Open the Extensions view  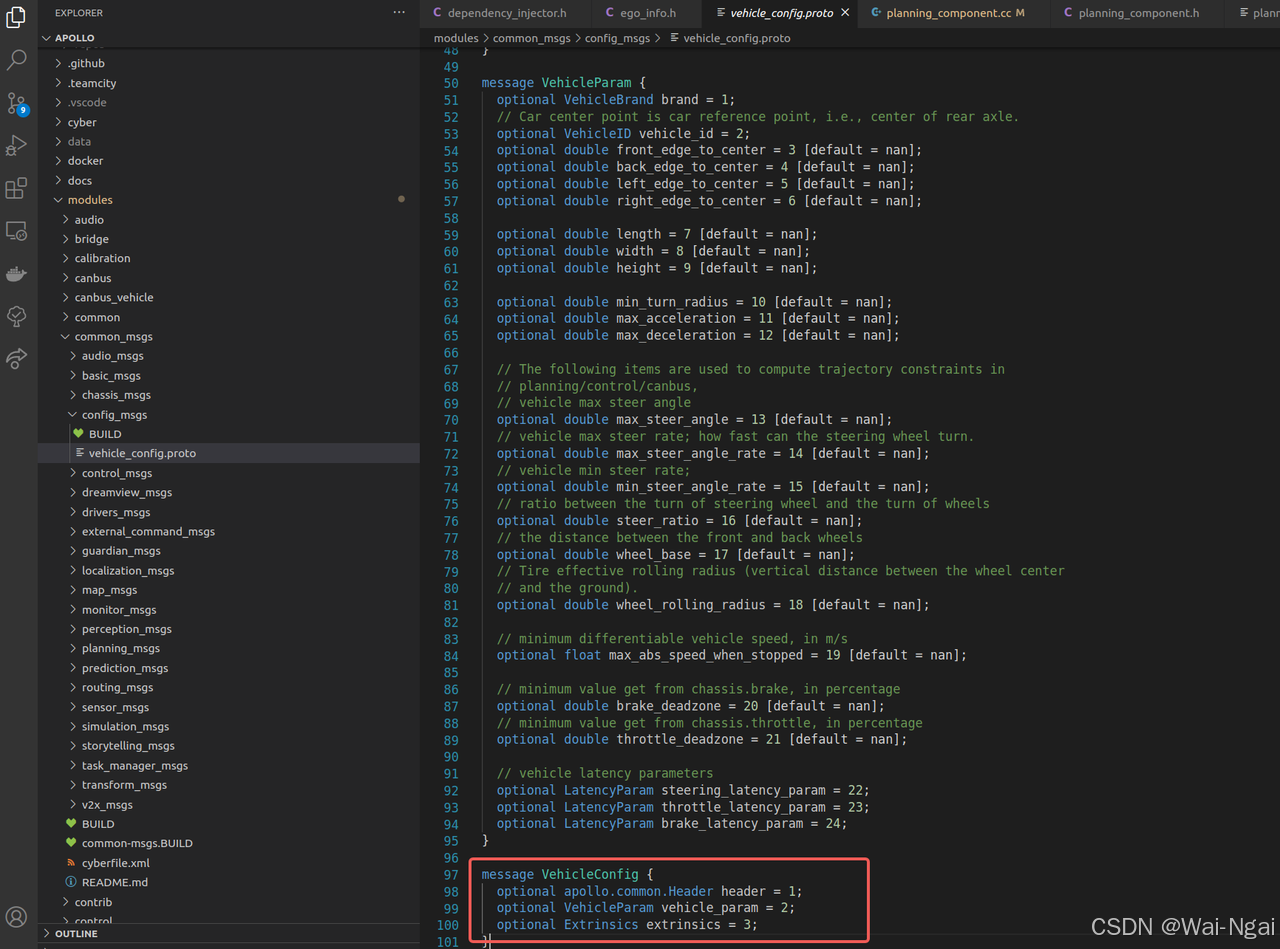click(x=16, y=187)
